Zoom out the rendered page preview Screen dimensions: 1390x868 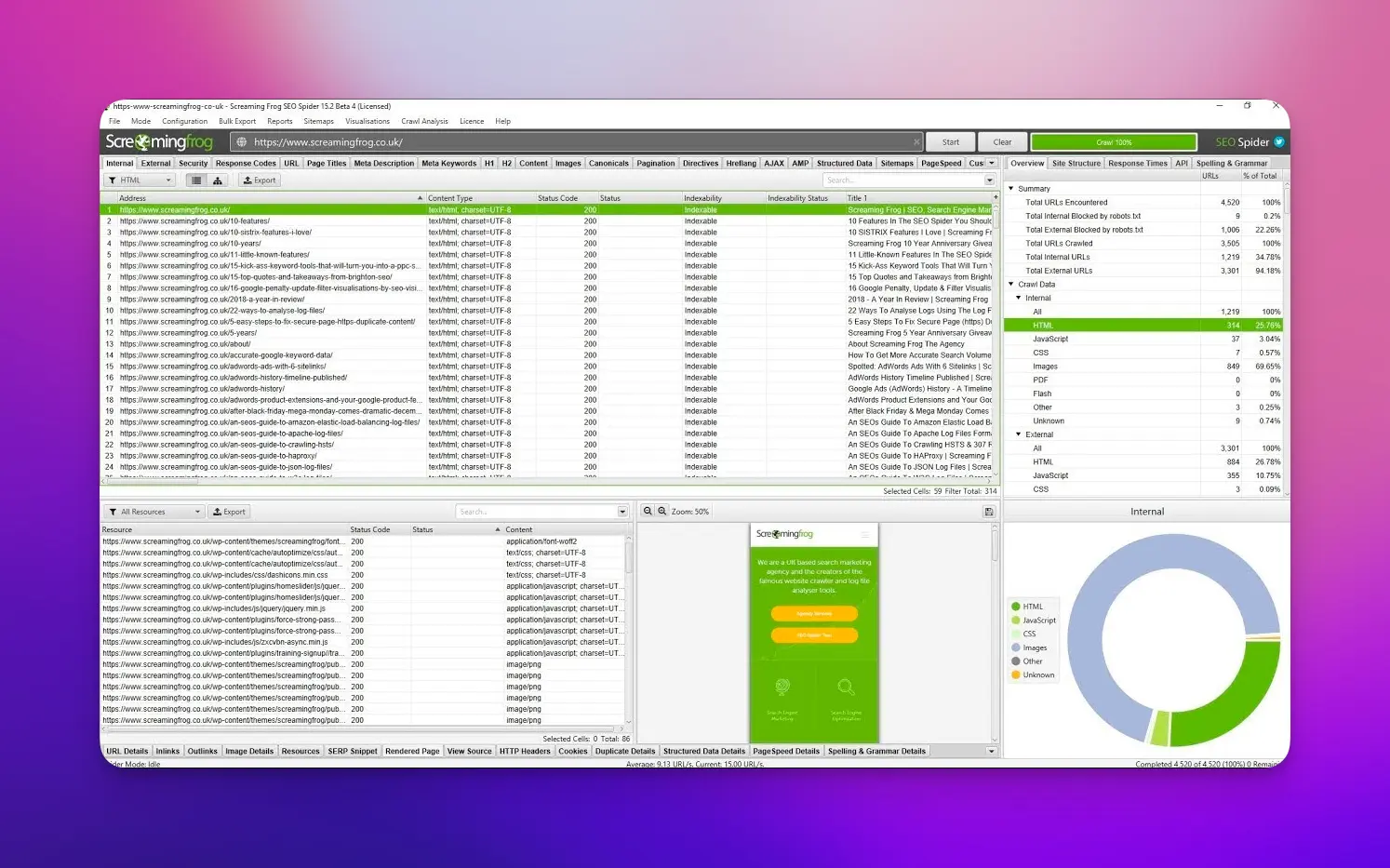point(648,512)
